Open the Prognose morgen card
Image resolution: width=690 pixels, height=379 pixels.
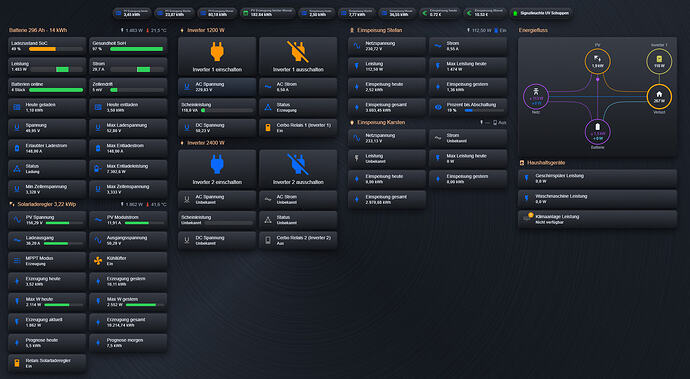point(128,342)
